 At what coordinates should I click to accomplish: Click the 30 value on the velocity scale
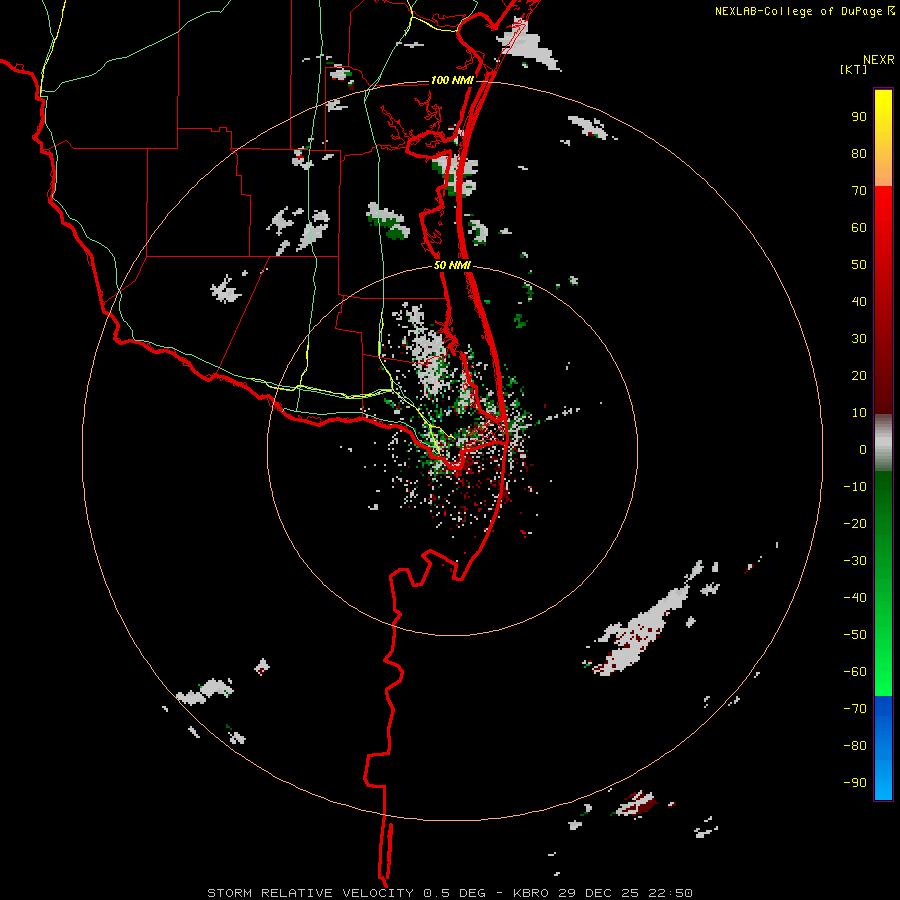pos(859,339)
